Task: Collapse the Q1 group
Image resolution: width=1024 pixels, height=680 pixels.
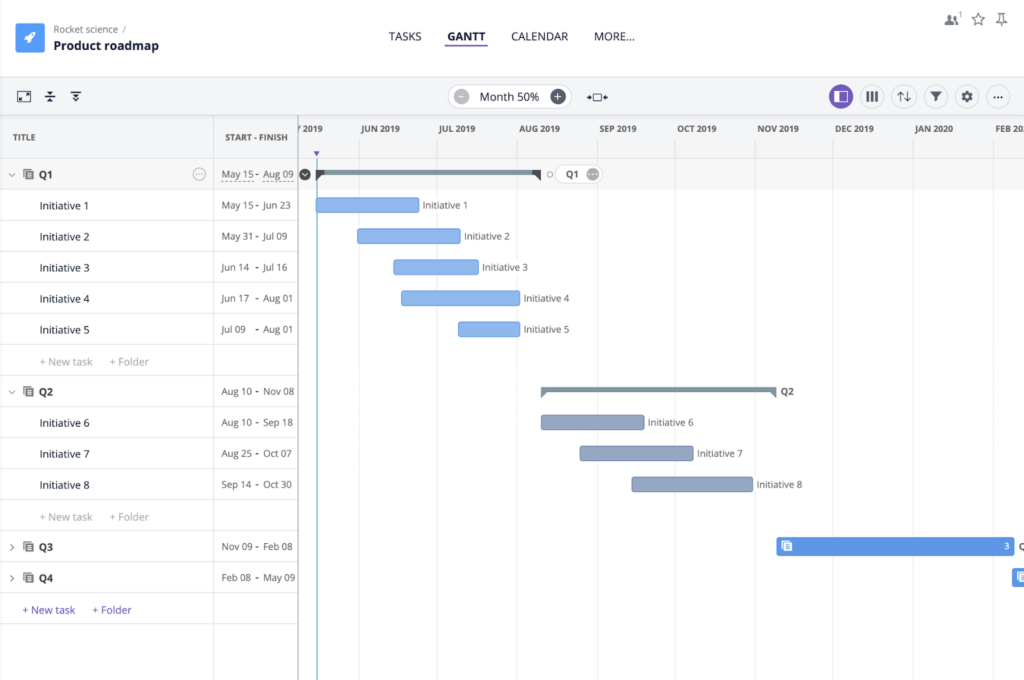Action: pos(11,173)
